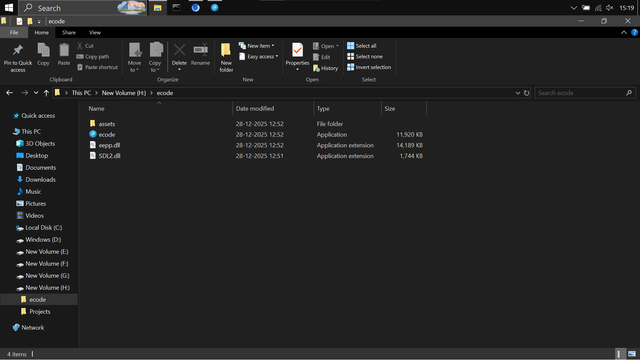Switch to large icons view
640x360 pixels.
[x=631, y=354]
